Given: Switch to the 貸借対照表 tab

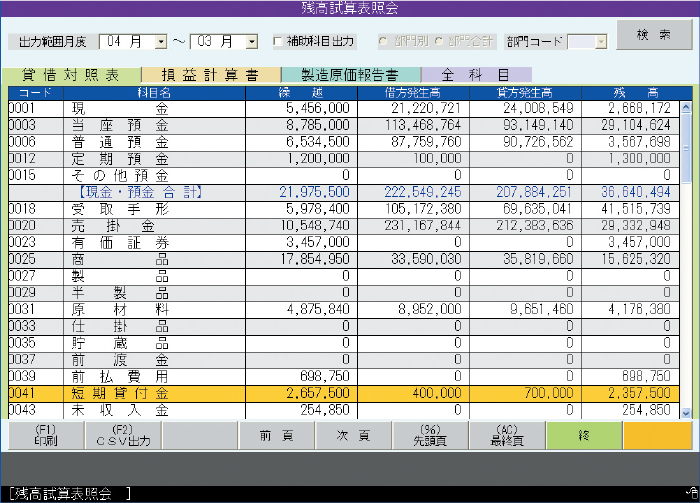Looking at the screenshot, I should [71, 75].
